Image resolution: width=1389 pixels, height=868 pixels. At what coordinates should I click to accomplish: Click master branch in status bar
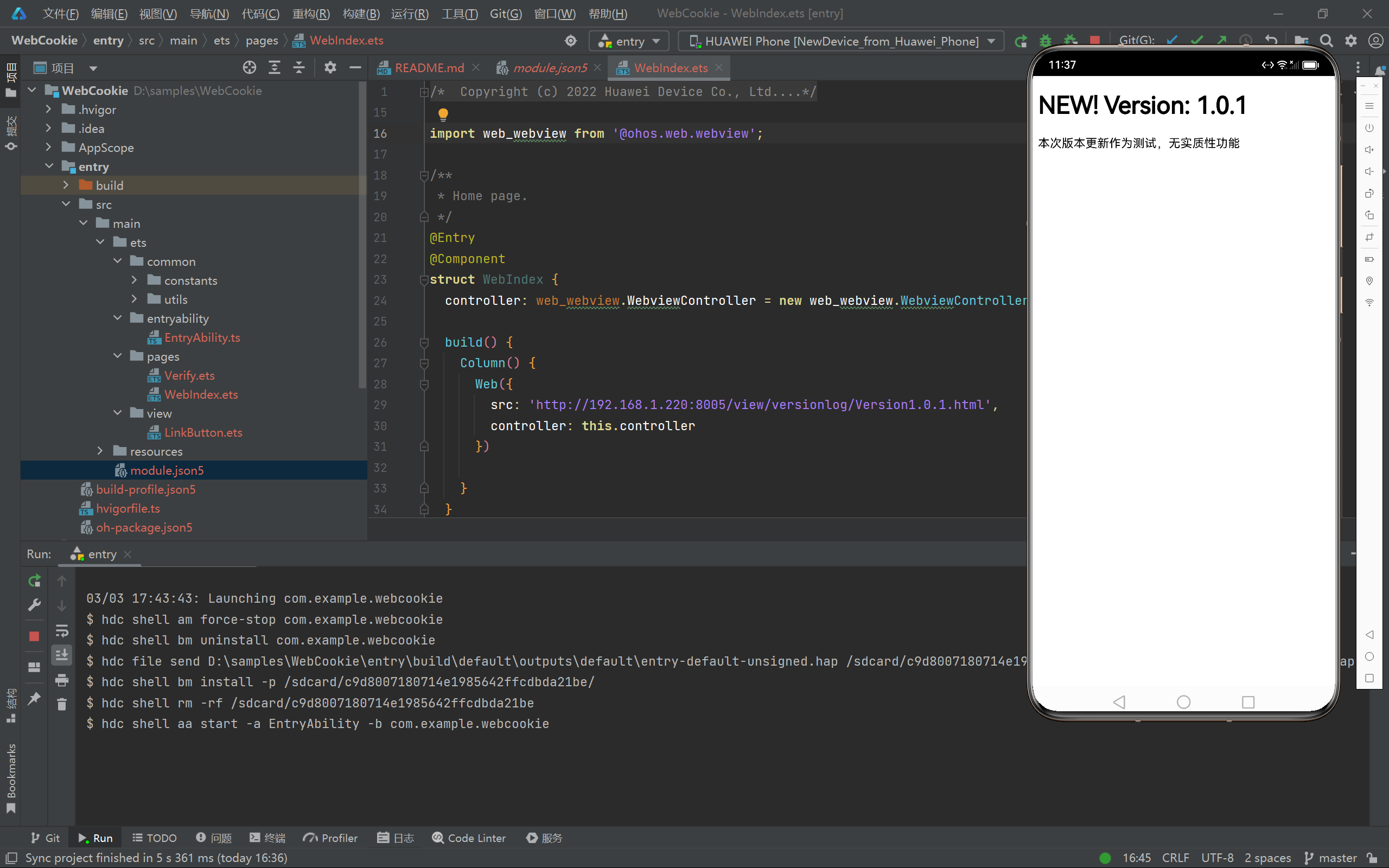tap(1330, 858)
